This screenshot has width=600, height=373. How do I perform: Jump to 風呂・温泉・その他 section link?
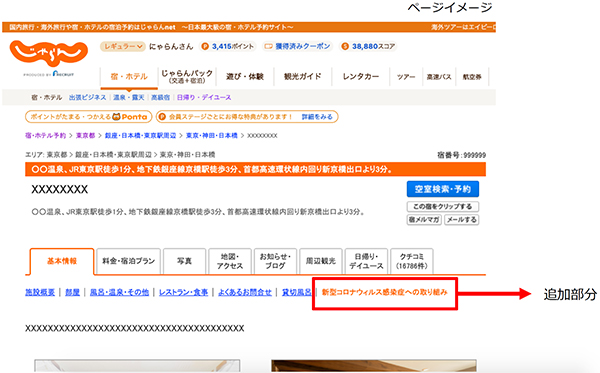pos(119,293)
